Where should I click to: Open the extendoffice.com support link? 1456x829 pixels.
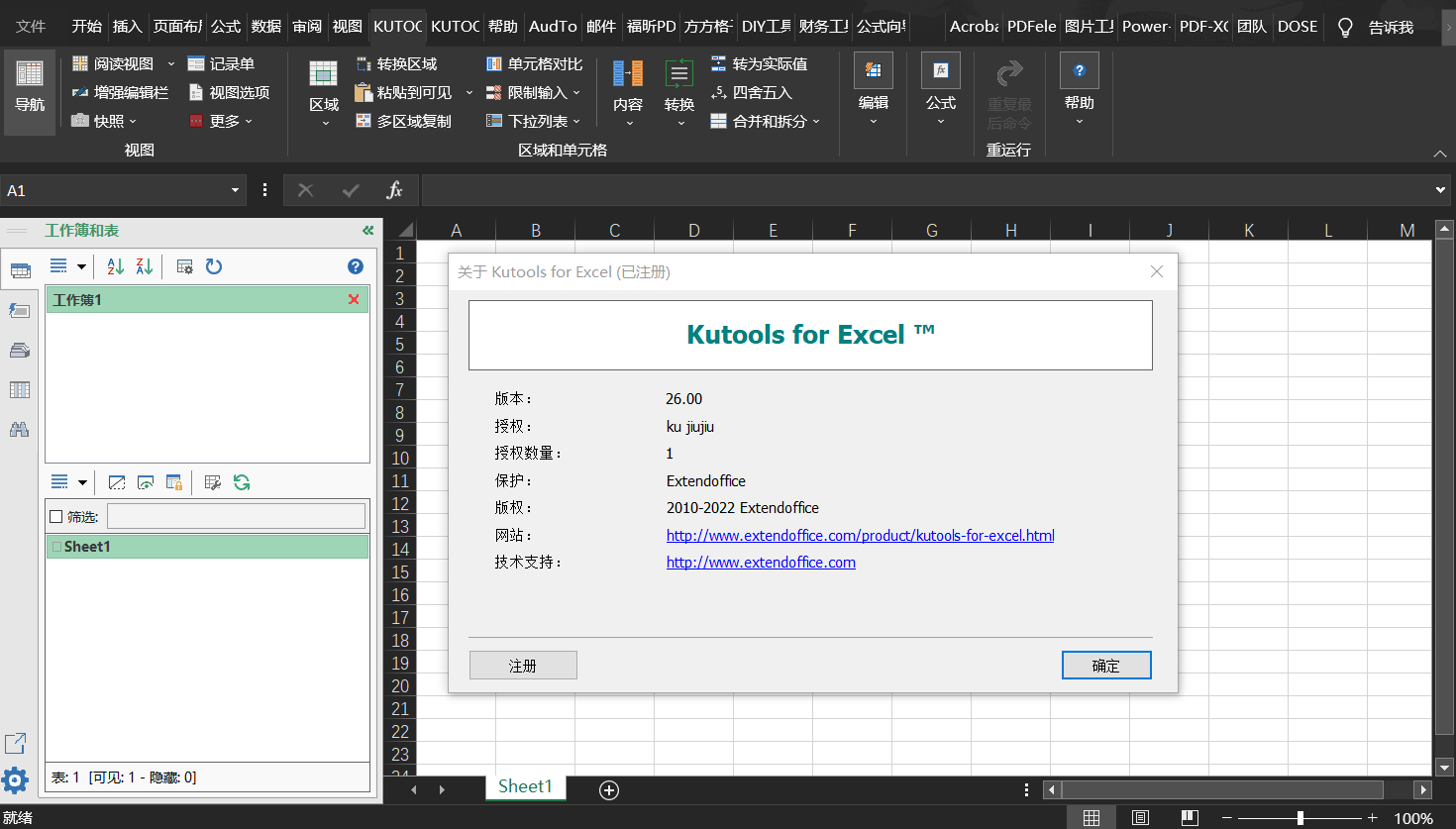click(761, 562)
